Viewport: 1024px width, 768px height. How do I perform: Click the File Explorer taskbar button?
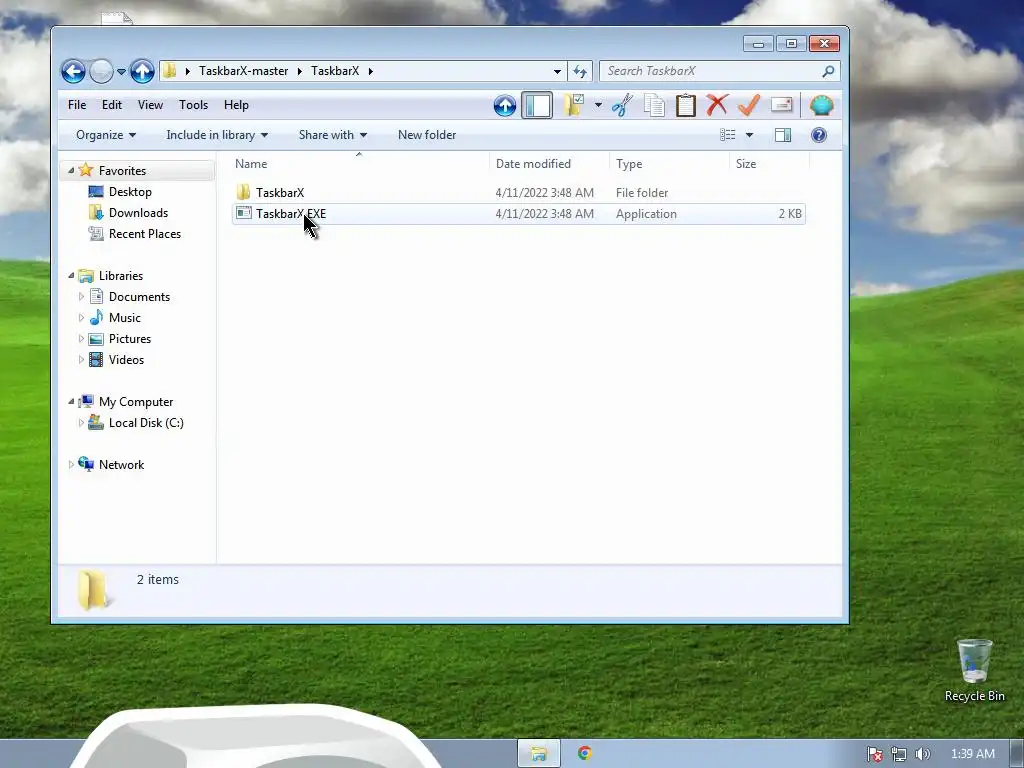(539, 754)
